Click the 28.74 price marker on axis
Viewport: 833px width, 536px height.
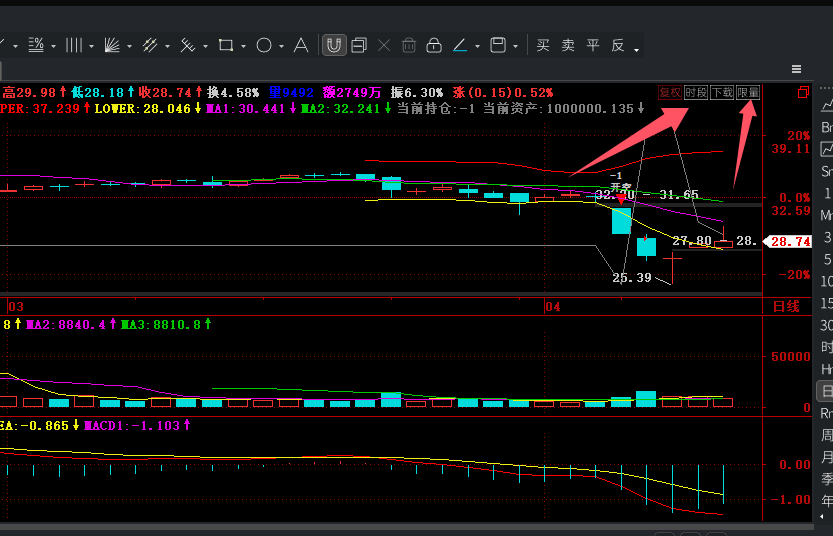(787, 242)
